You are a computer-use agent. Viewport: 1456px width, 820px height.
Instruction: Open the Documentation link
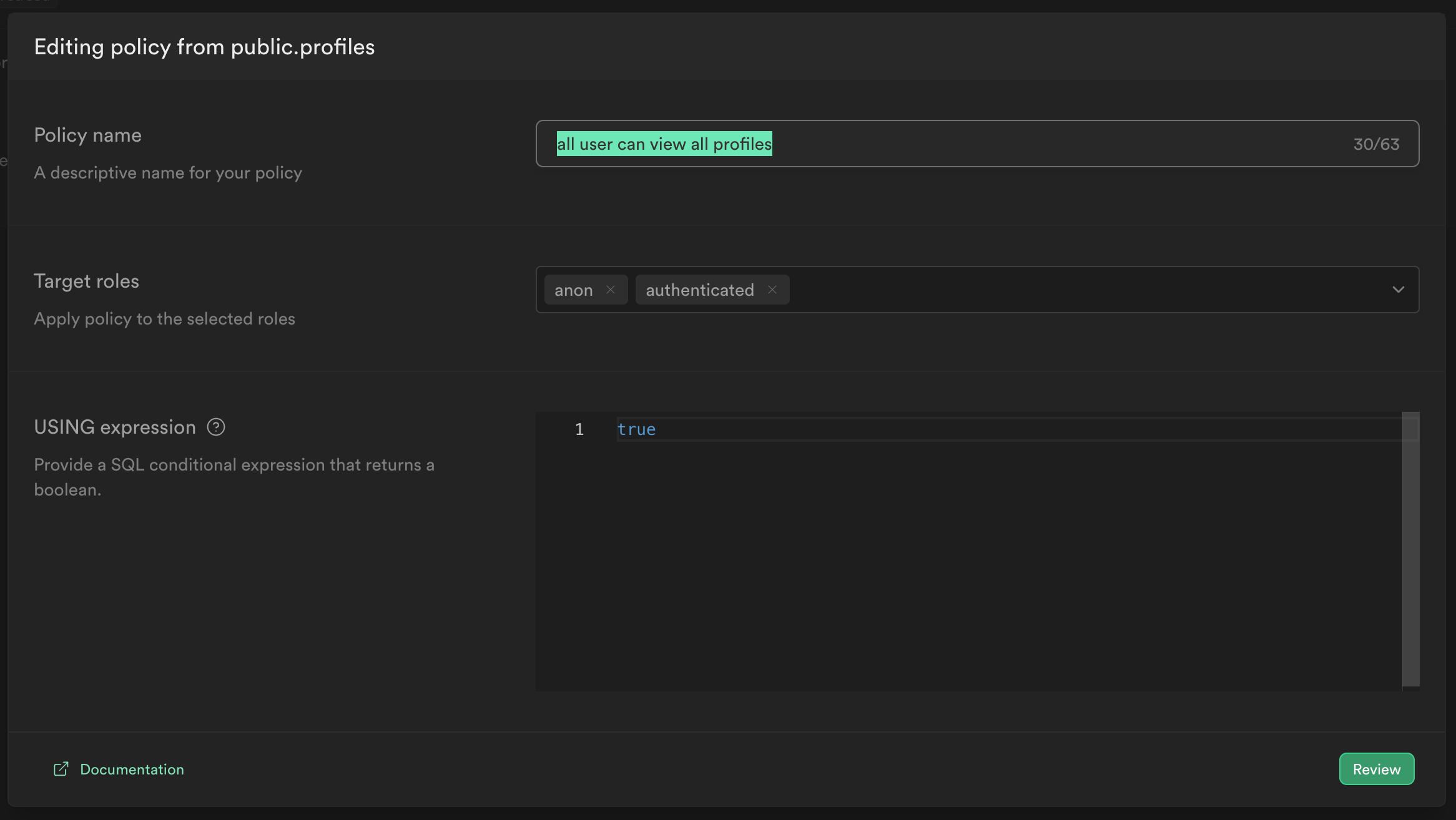pos(132,769)
